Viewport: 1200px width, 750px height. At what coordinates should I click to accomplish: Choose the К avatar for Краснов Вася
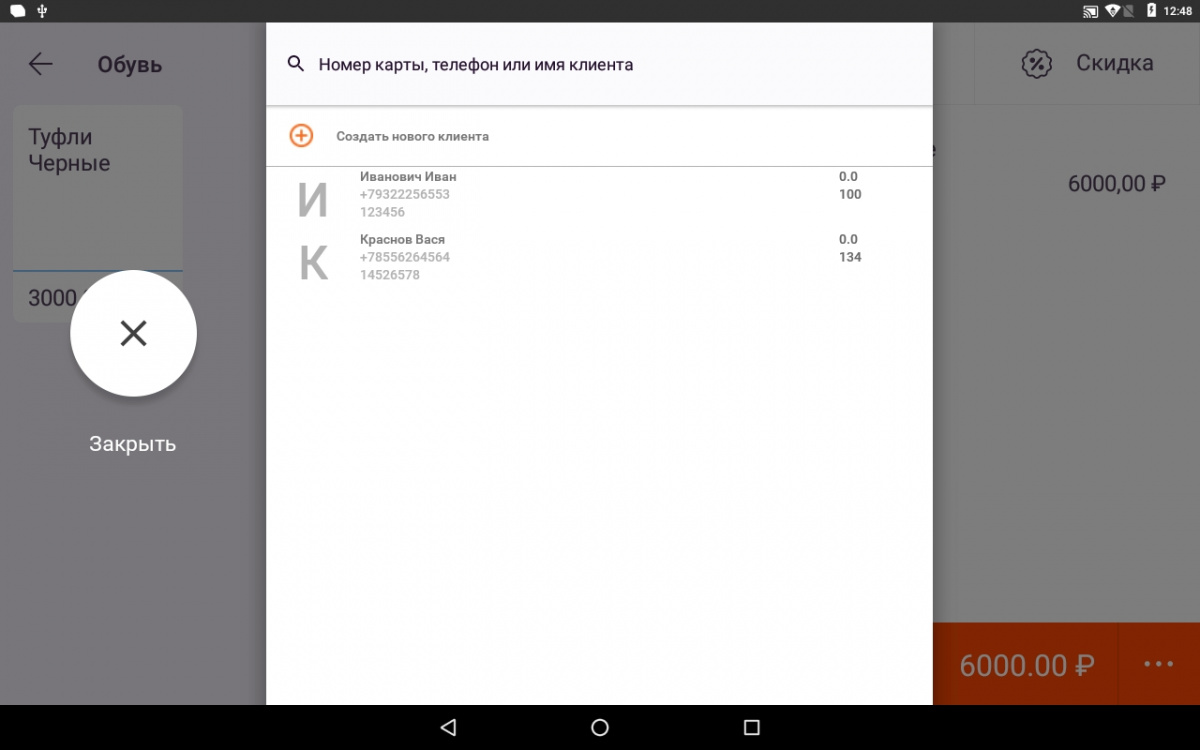[313, 263]
